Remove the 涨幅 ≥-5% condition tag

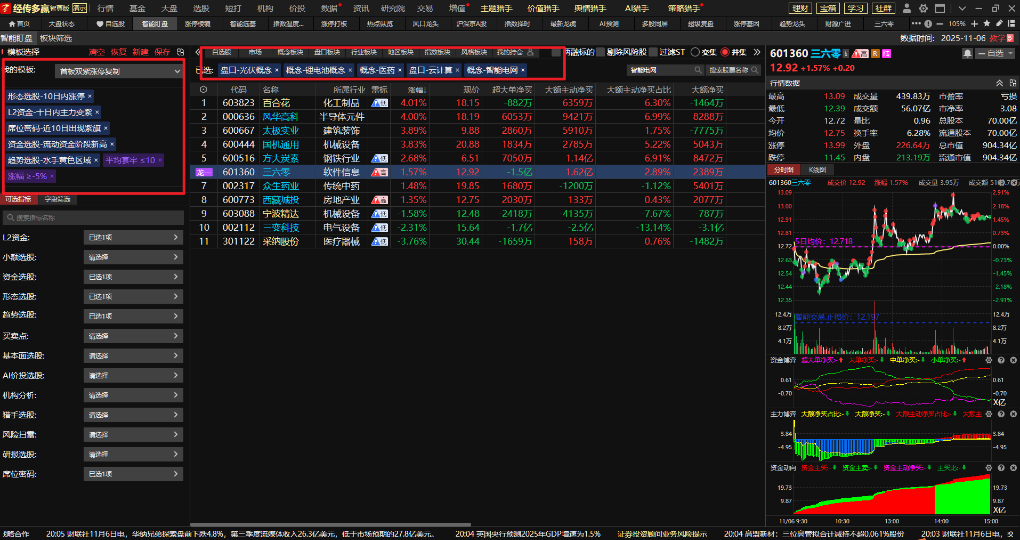(54, 176)
